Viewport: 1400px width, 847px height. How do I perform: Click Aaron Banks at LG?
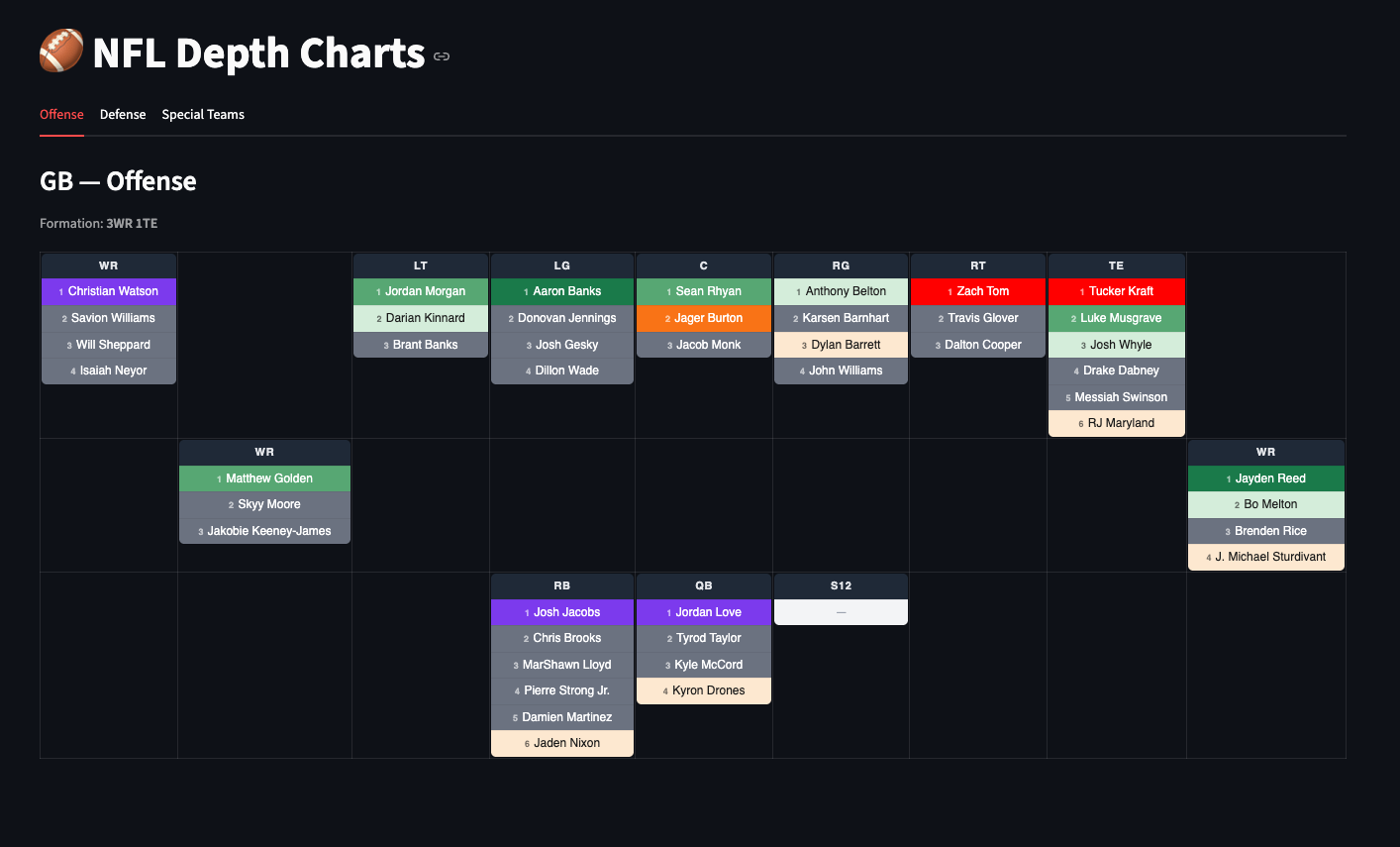(562, 291)
